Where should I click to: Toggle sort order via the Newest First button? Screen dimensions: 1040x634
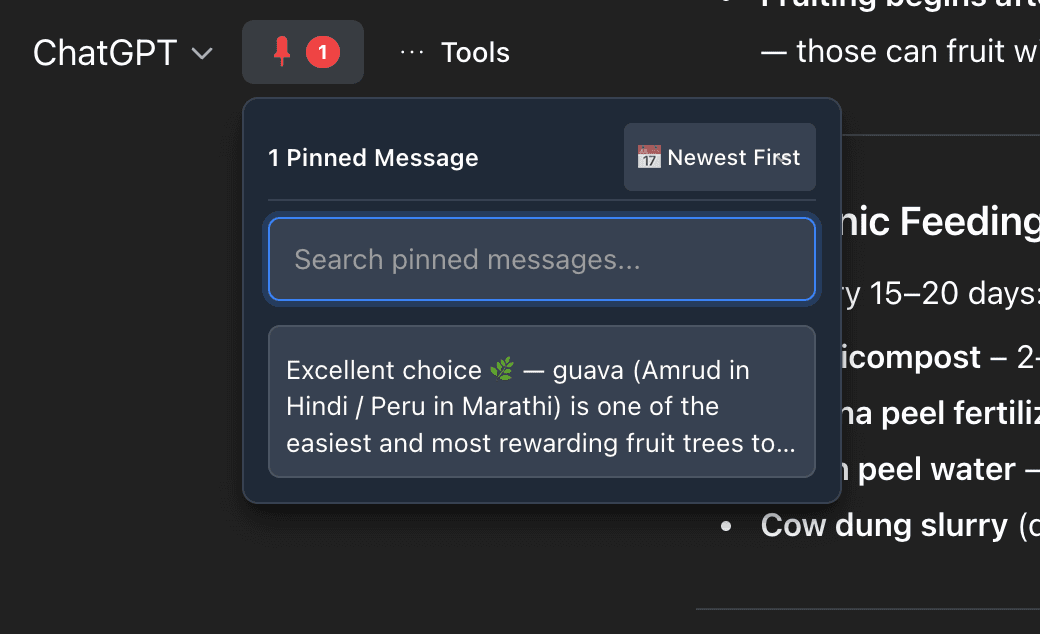719,157
